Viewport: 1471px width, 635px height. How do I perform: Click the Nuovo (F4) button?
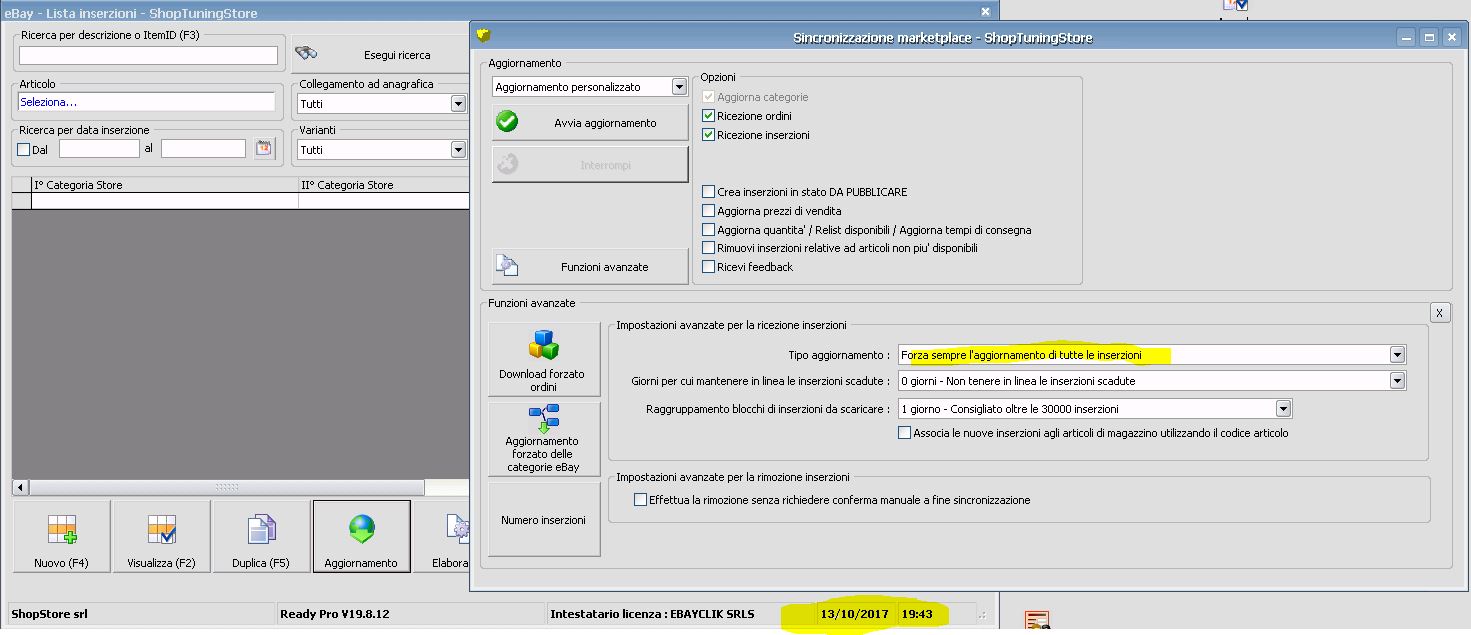click(x=61, y=537)
